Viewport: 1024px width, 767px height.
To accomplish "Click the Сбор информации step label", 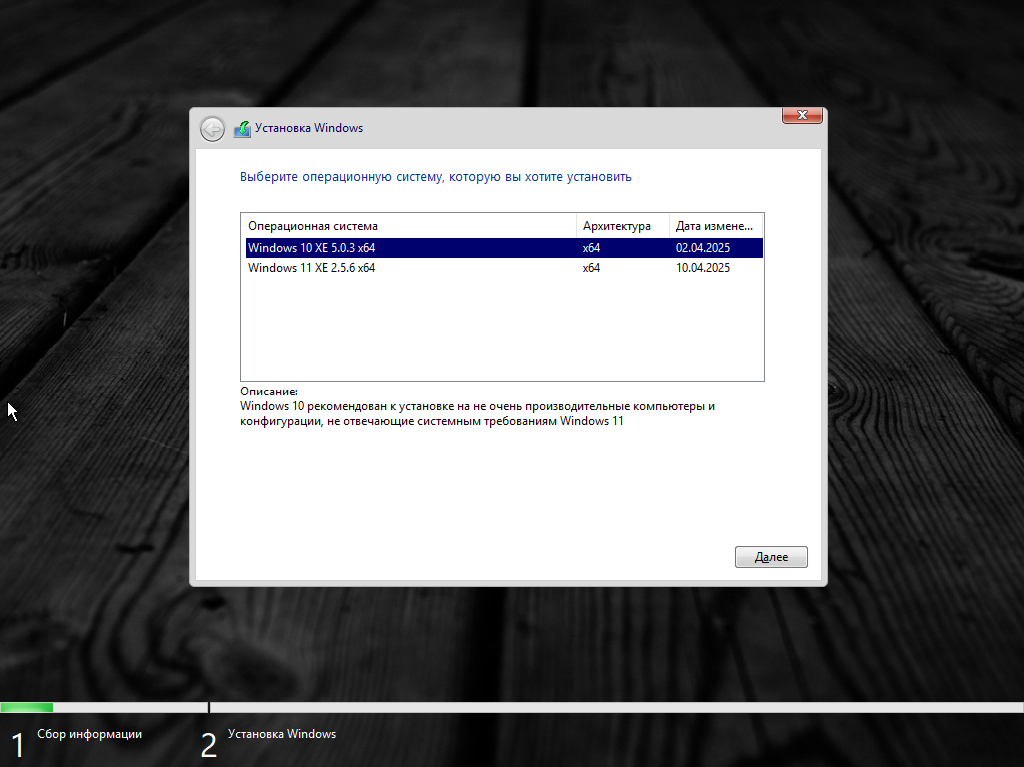I will (89, 734).
